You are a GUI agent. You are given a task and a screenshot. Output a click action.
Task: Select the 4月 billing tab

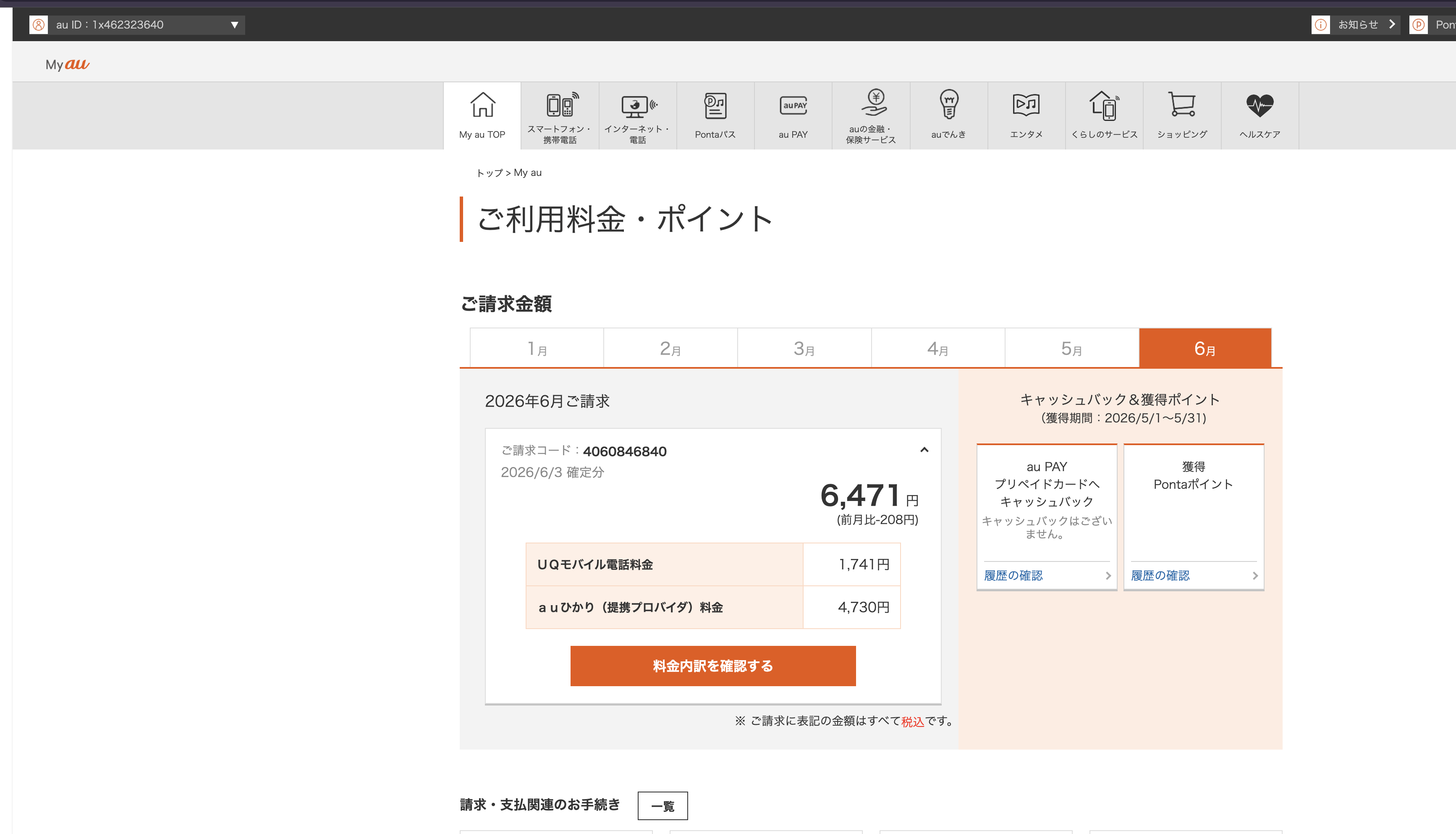point(938,348)
